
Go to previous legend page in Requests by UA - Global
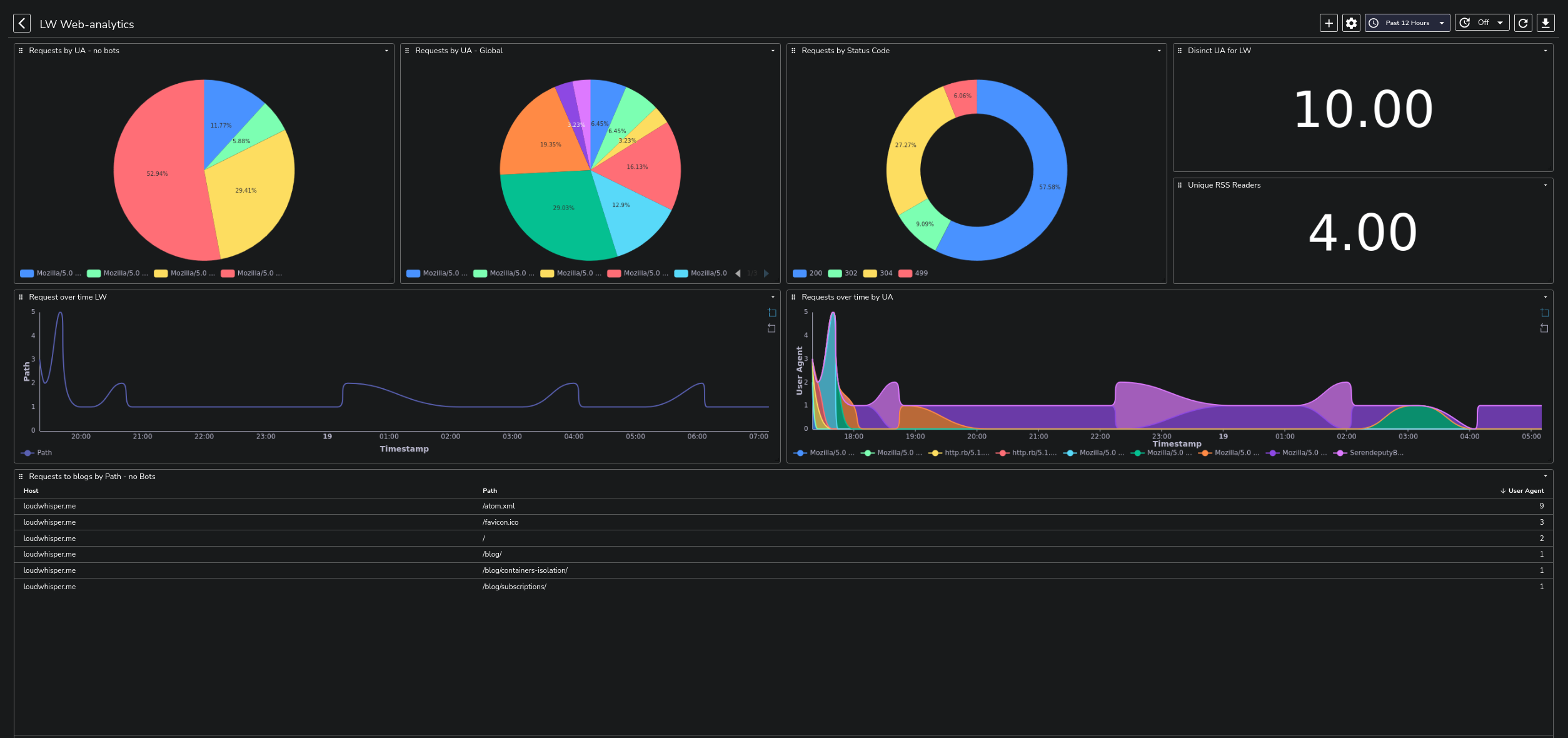(738, 273)
